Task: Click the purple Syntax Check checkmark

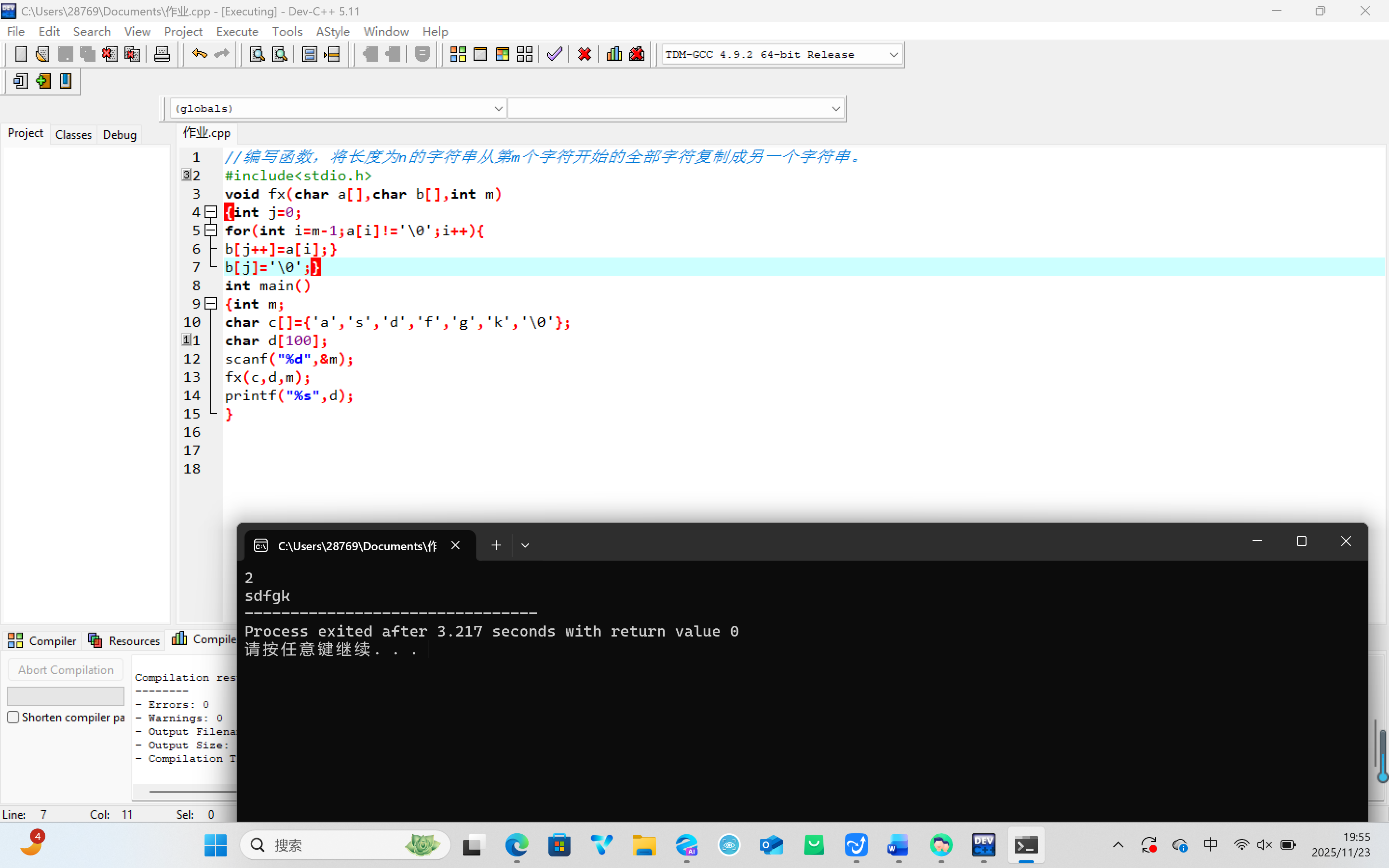Action: [554, 54]
